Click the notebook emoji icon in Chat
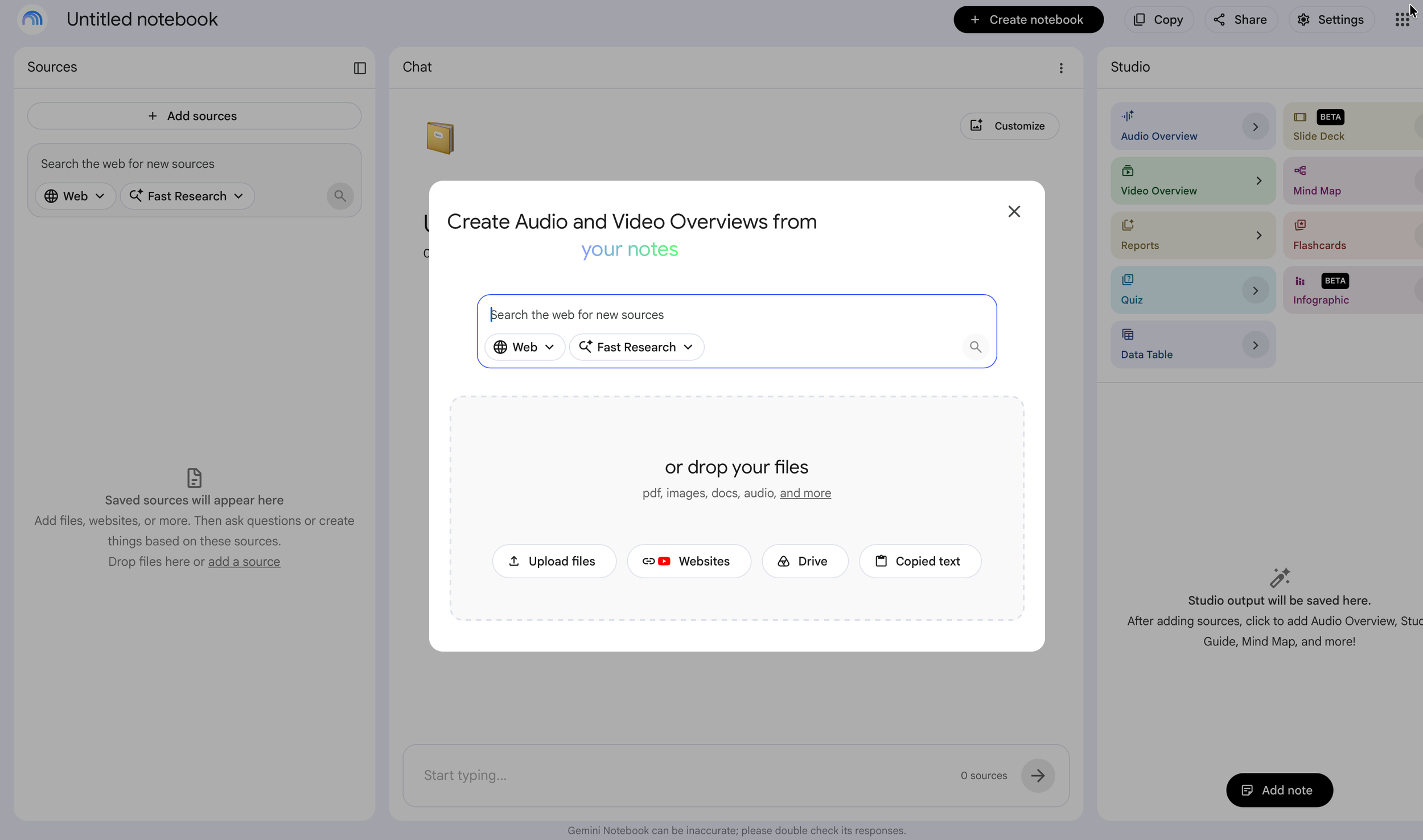Image resolution: width=1423 pixels, height=840 pixels. coord(440,138)
